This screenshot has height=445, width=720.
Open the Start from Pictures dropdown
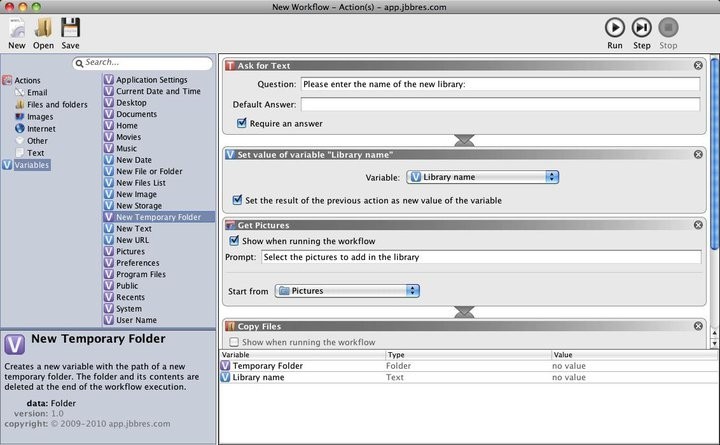(x=346, y=291)
